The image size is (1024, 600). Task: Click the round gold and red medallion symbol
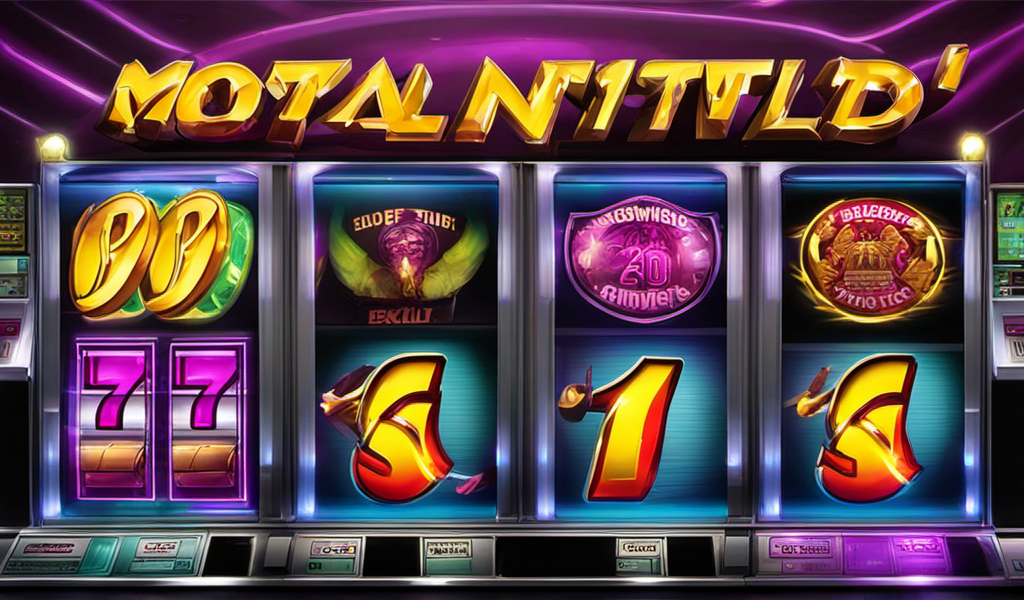[x=872, y=259]
